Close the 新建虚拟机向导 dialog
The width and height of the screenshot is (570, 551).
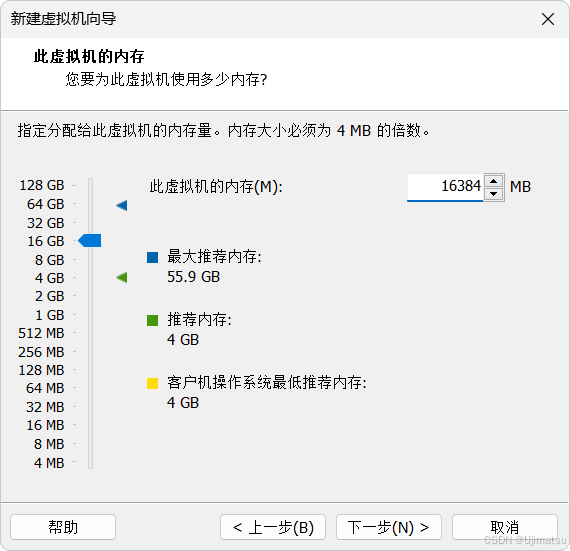point(547,19)
